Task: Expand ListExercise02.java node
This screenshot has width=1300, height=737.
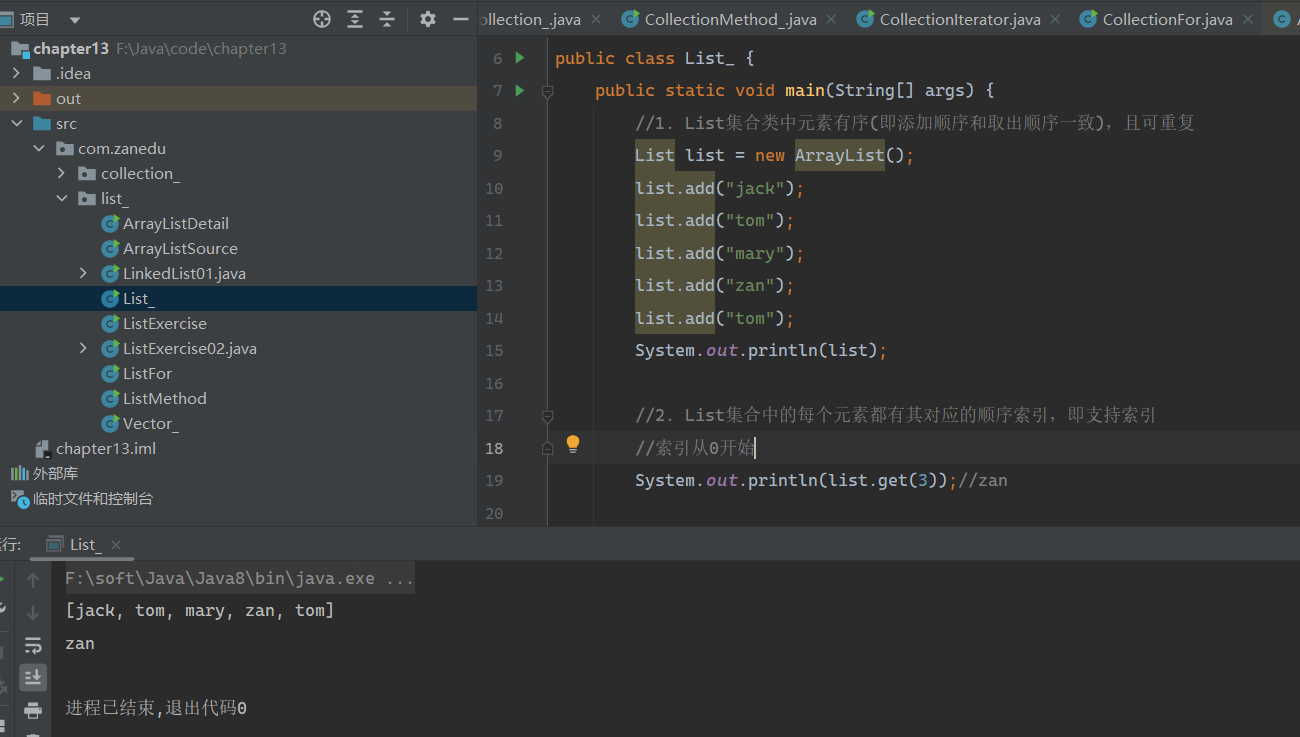Action: 84,348
